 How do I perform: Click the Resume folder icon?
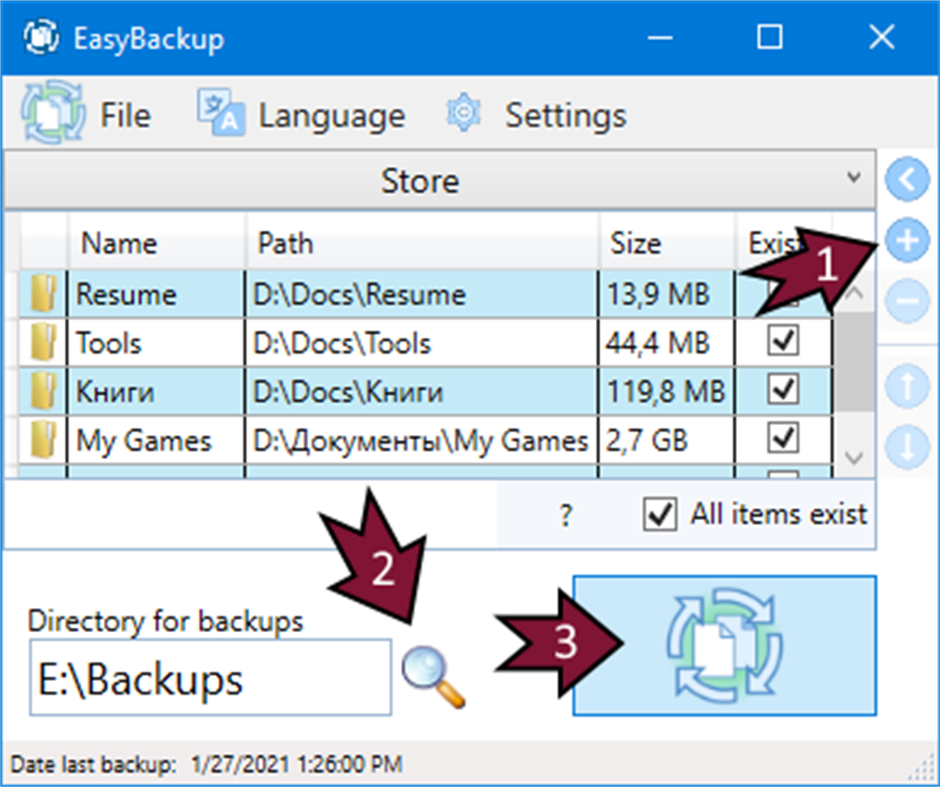tap(44, 293)
